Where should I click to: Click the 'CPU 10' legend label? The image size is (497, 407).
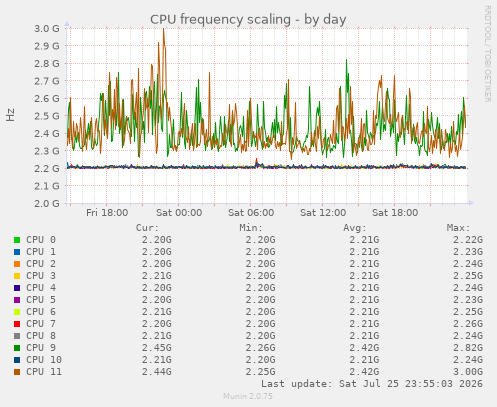click(44, 360)
